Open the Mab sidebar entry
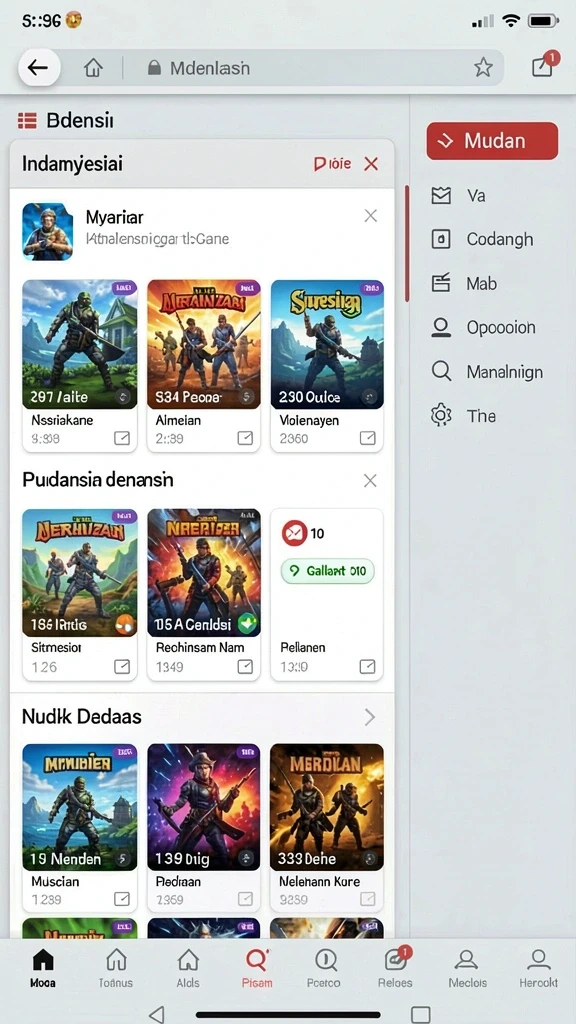The image size is (576, 1024). pos(464,283)
